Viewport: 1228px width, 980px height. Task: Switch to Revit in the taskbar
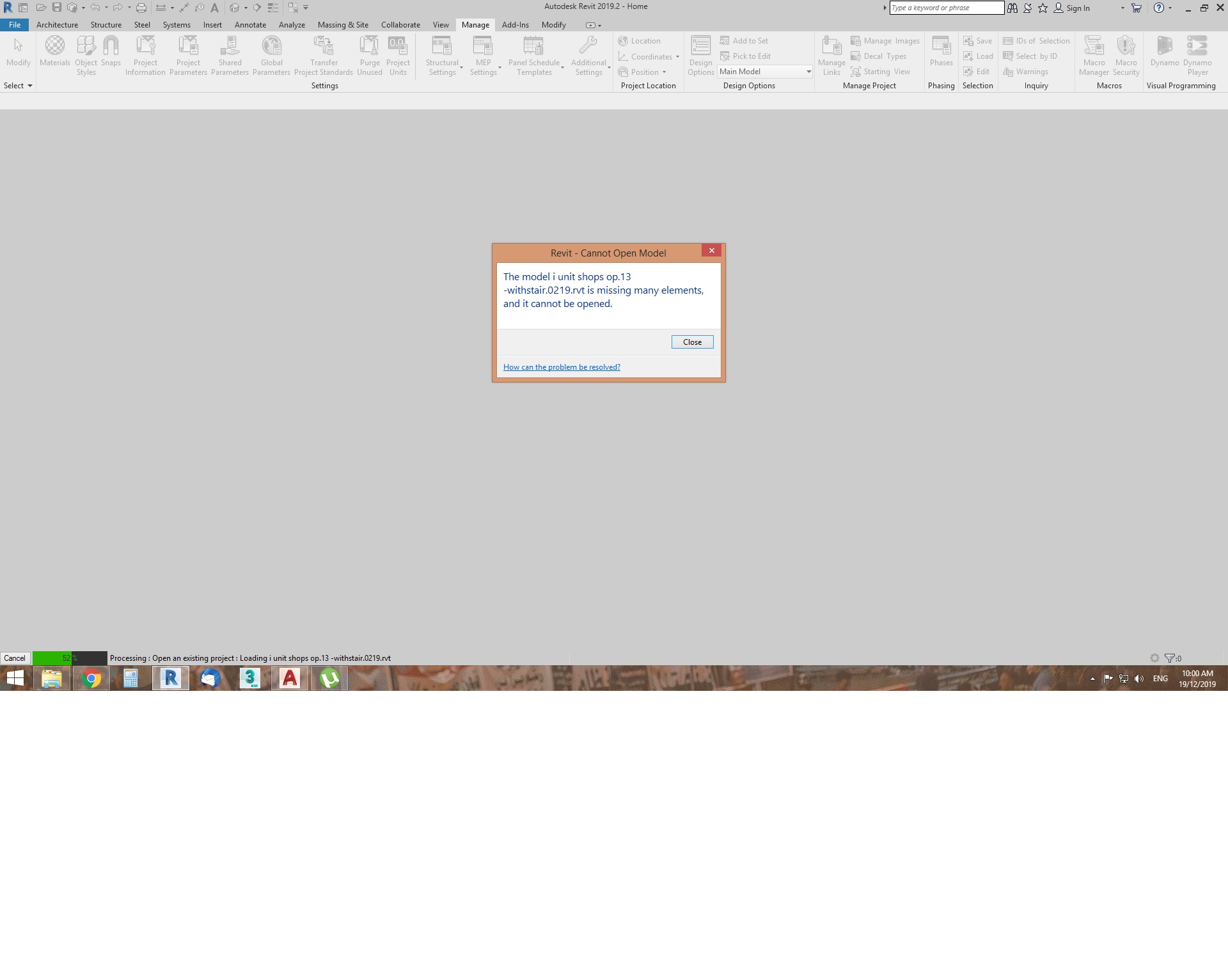point(171,678)
